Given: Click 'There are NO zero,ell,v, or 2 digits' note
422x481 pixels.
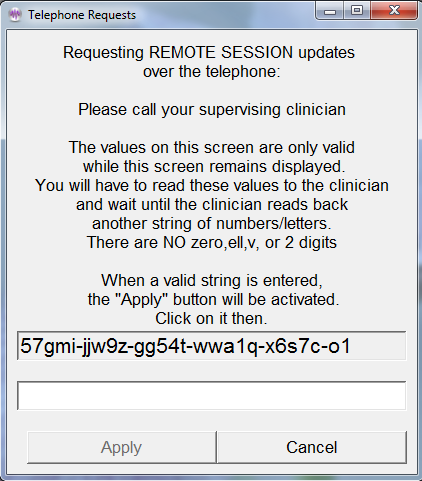Looking at the screenshot, I should coord(212,242).
